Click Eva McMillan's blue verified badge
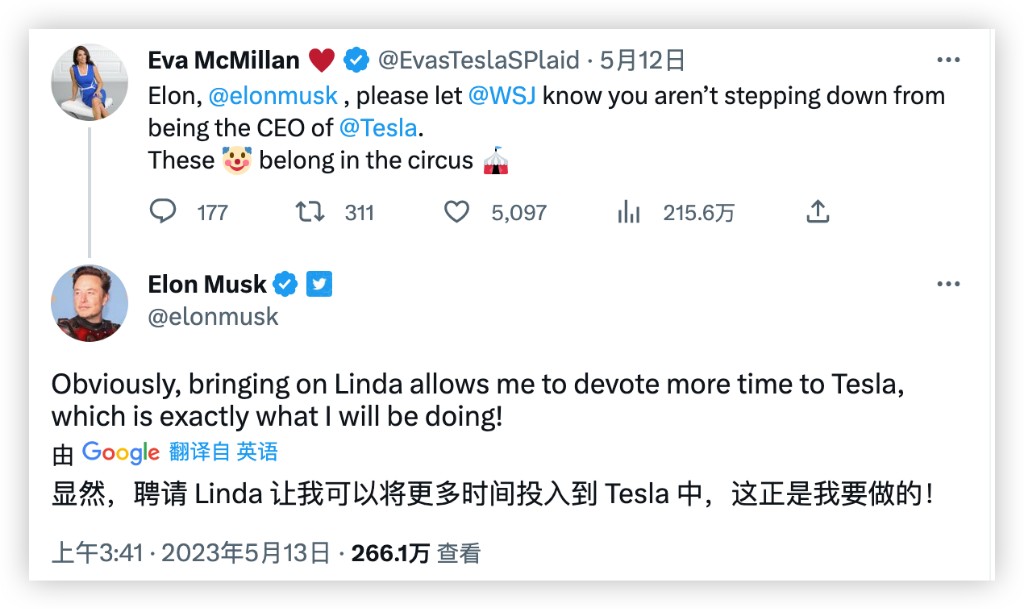 [x=356, y=60]
